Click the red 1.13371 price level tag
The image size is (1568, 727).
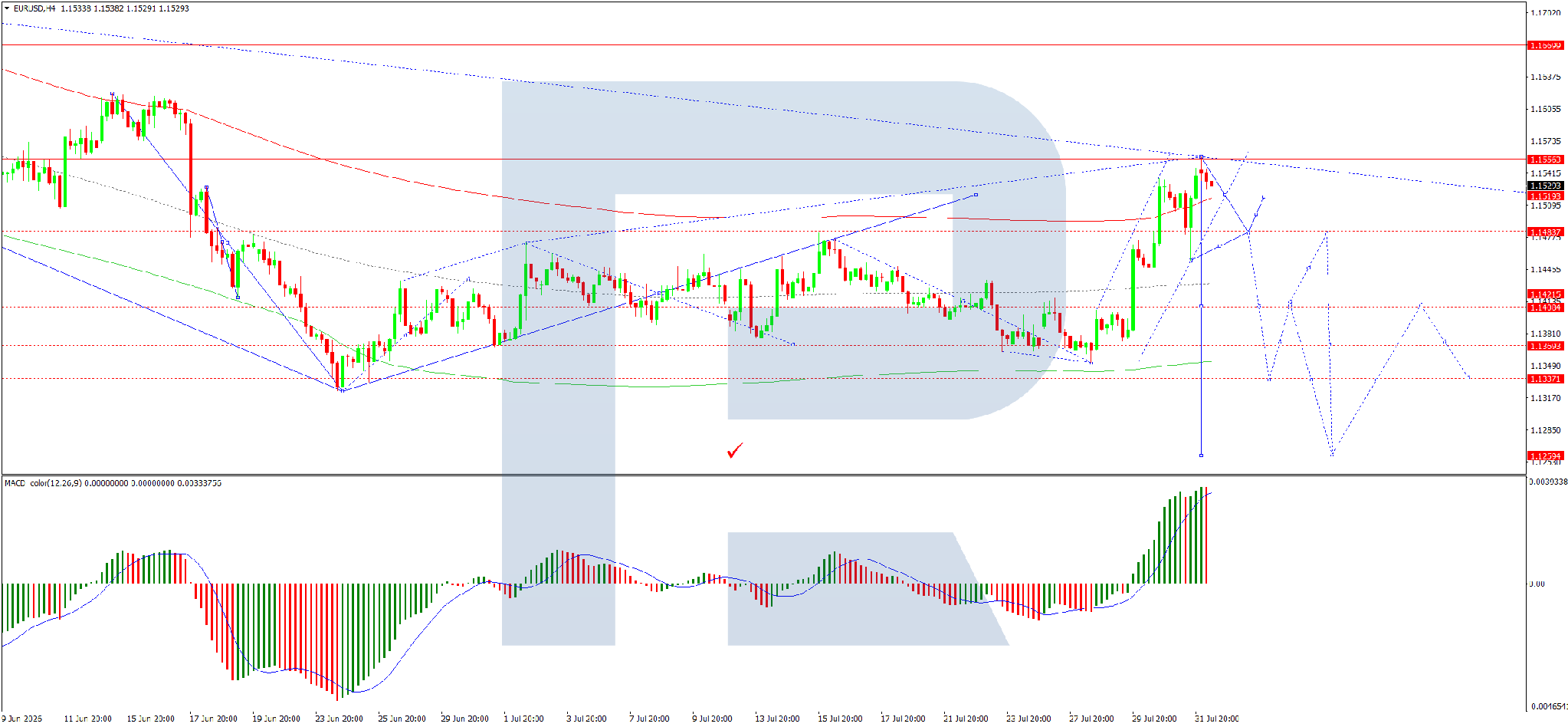click(1546, 379)
